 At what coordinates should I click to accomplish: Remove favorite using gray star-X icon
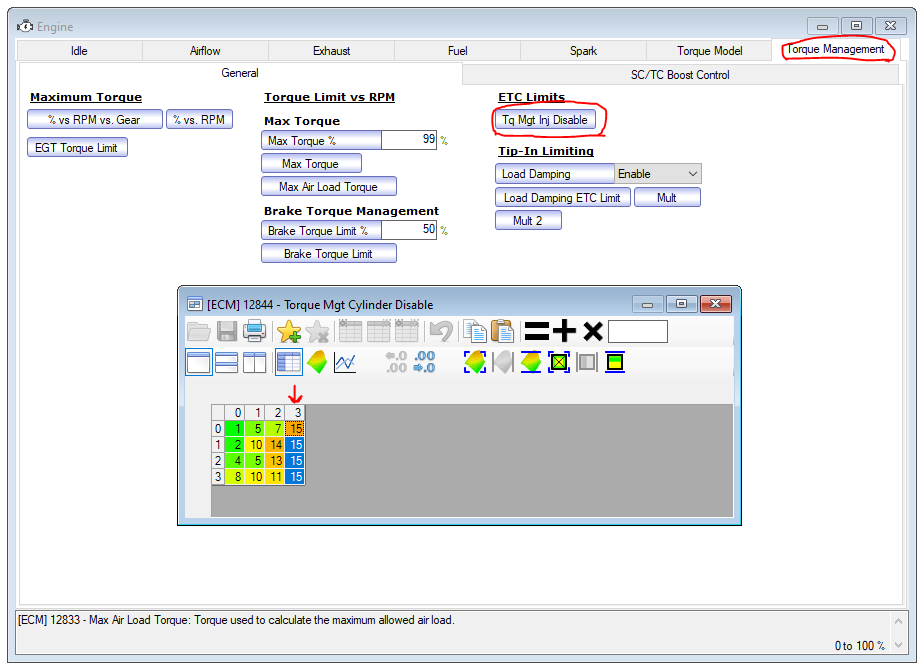pyautogui.click(x=318, y=332)
